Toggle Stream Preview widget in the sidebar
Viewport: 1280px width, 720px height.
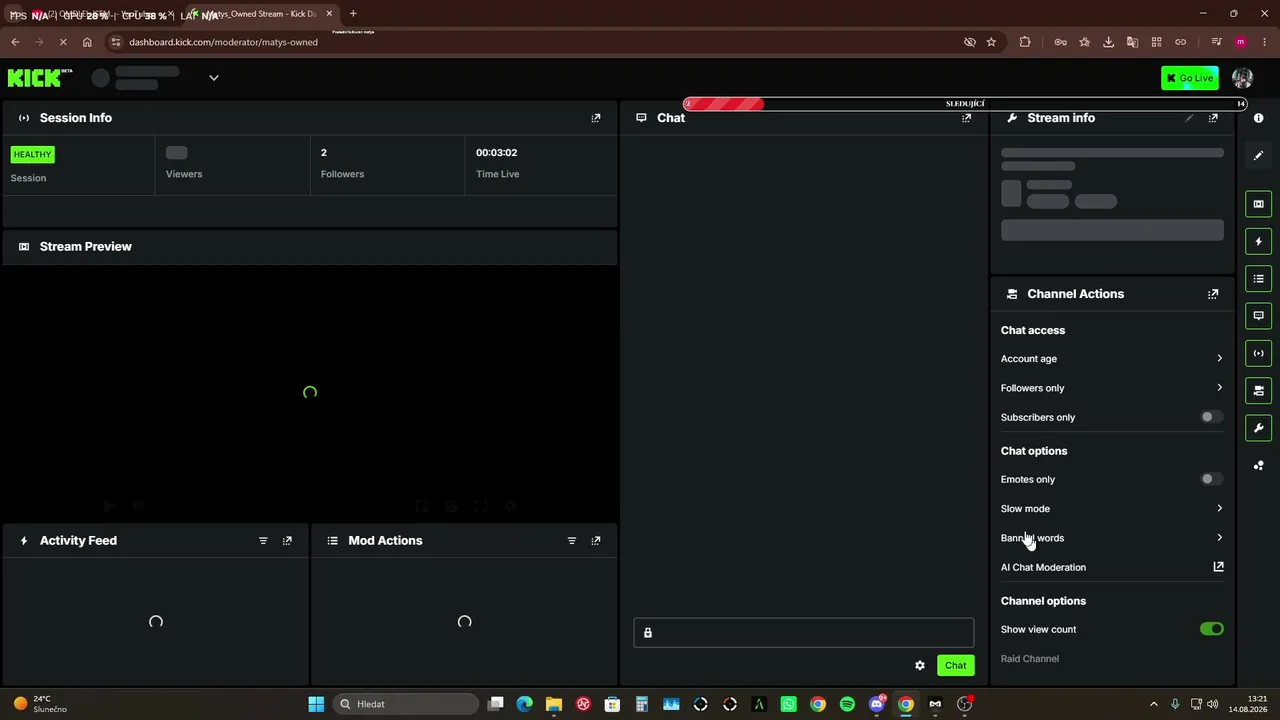coord(1259,204)
